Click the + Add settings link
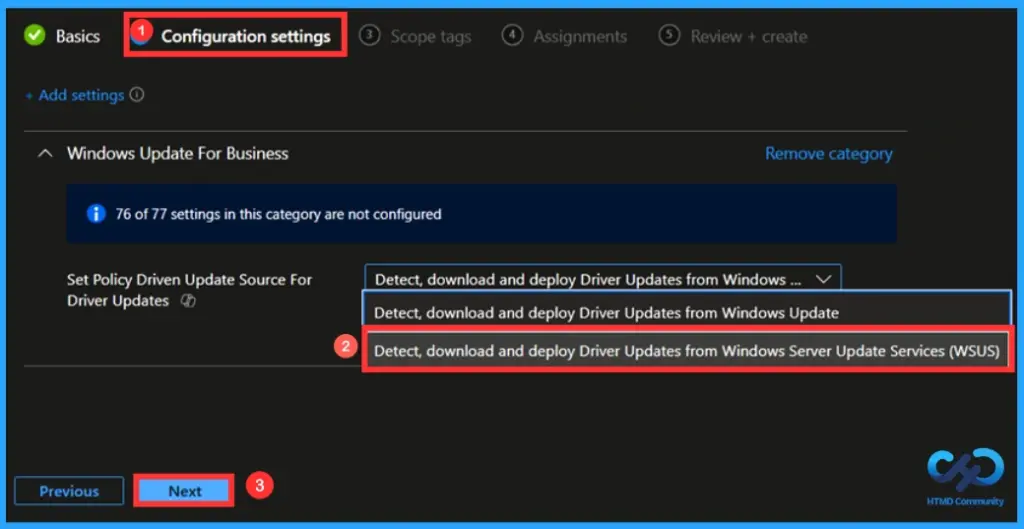 pos(74,95)
